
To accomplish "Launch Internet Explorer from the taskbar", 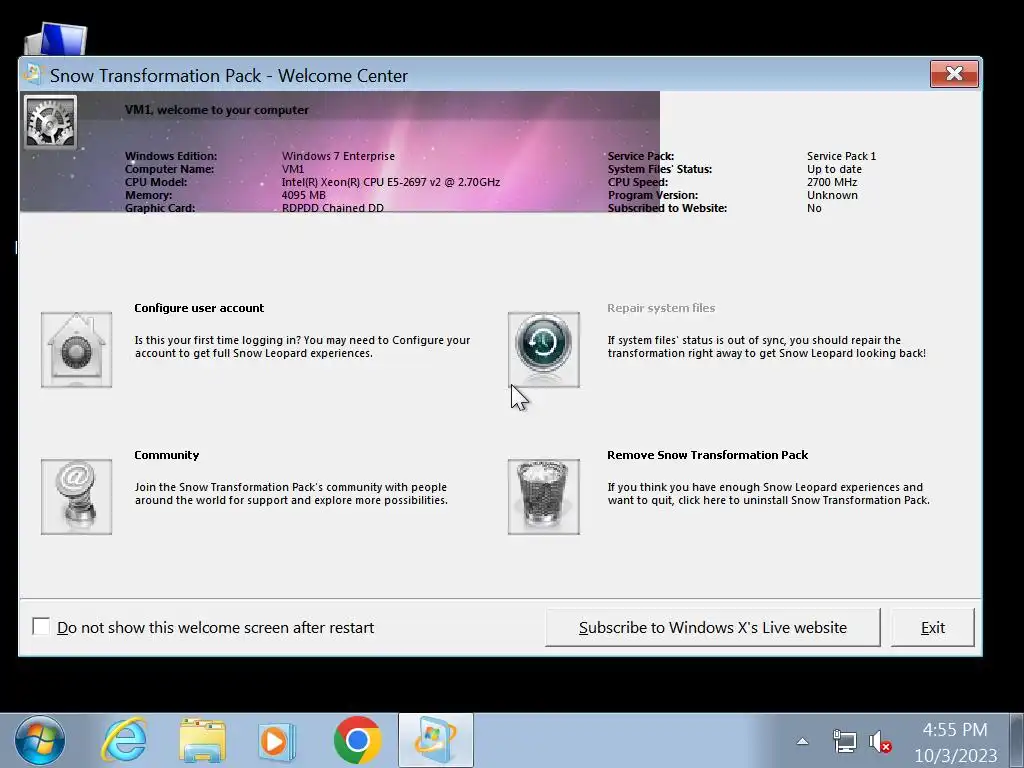I will tap(124, 741).
